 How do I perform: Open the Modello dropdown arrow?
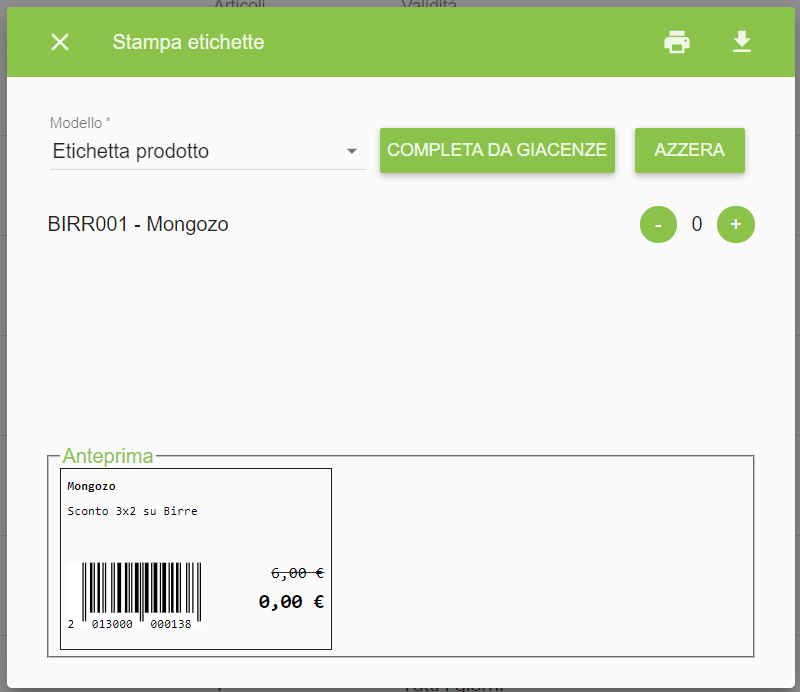(x=351, y=151)
